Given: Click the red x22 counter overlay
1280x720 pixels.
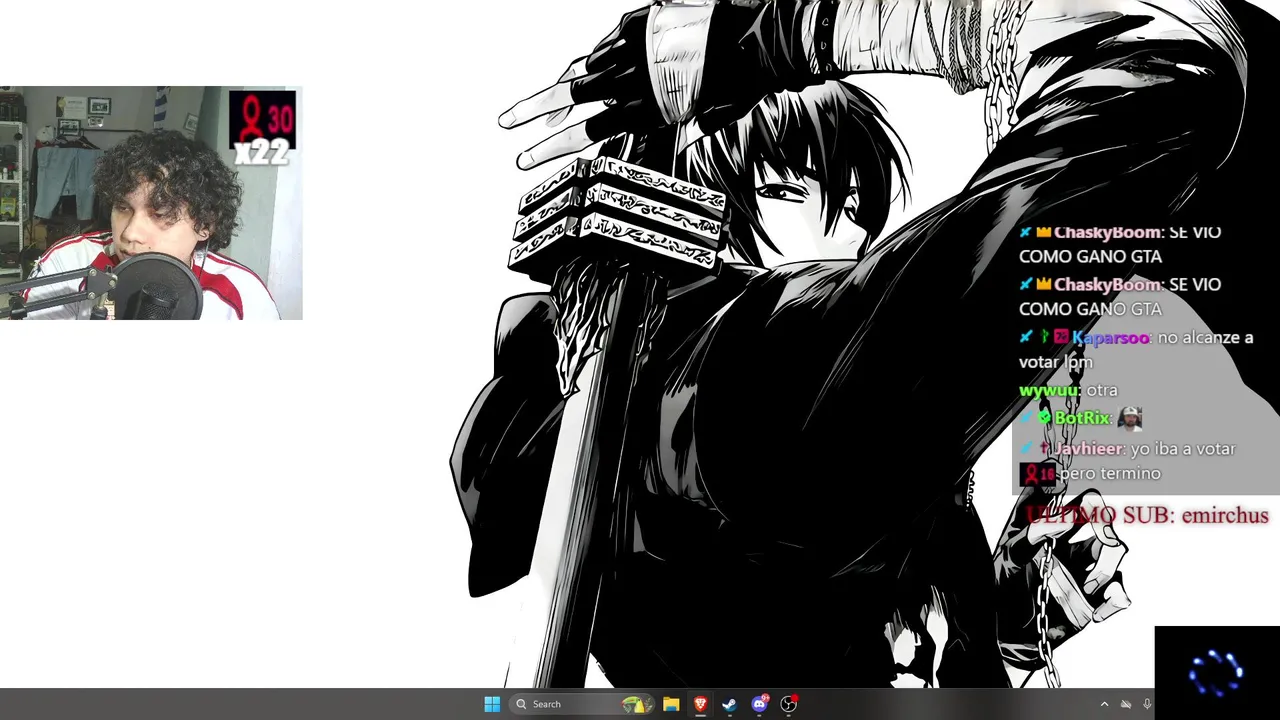Looking at the screenshot, I should [262, 129].
